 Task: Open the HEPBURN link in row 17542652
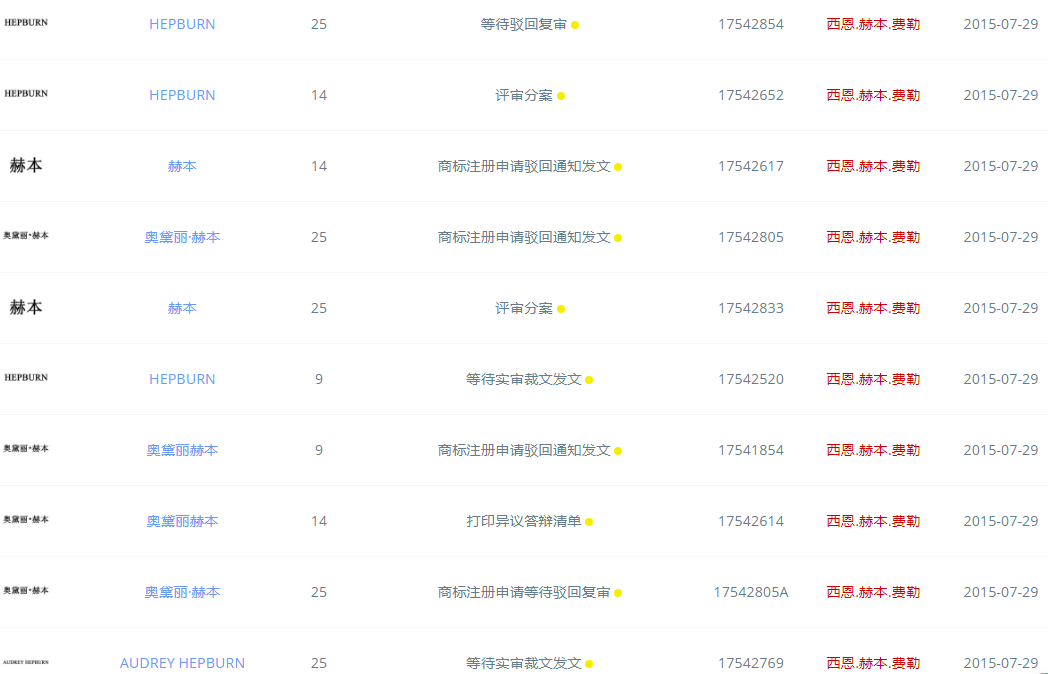[182, 95]
